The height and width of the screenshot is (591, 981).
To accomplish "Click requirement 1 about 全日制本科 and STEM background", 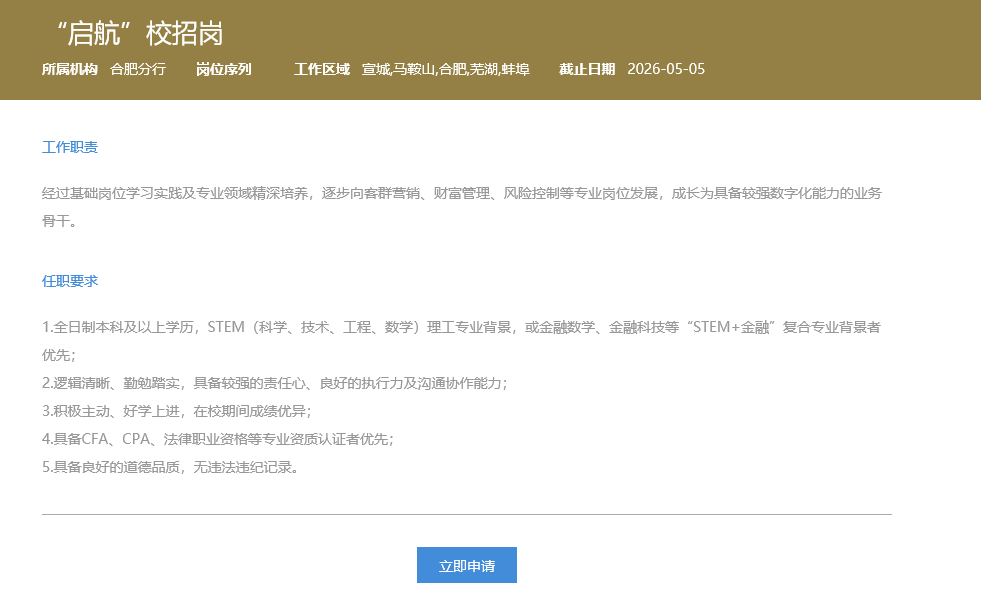I will (461, 327).
